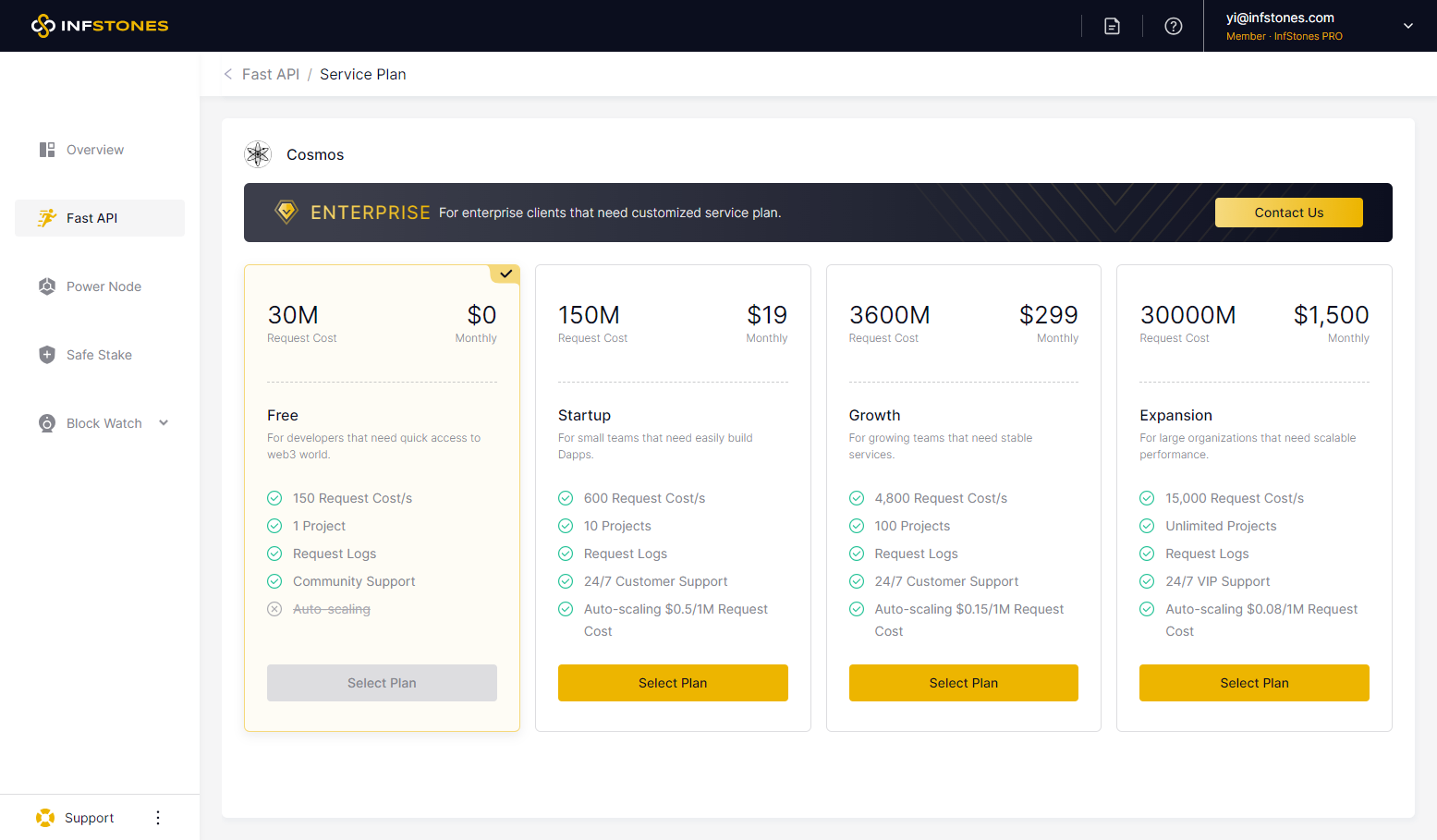Navigate to Fast API breadcrumb
The width and height of the screenshot is (1437, 840).
click(271, 74)
